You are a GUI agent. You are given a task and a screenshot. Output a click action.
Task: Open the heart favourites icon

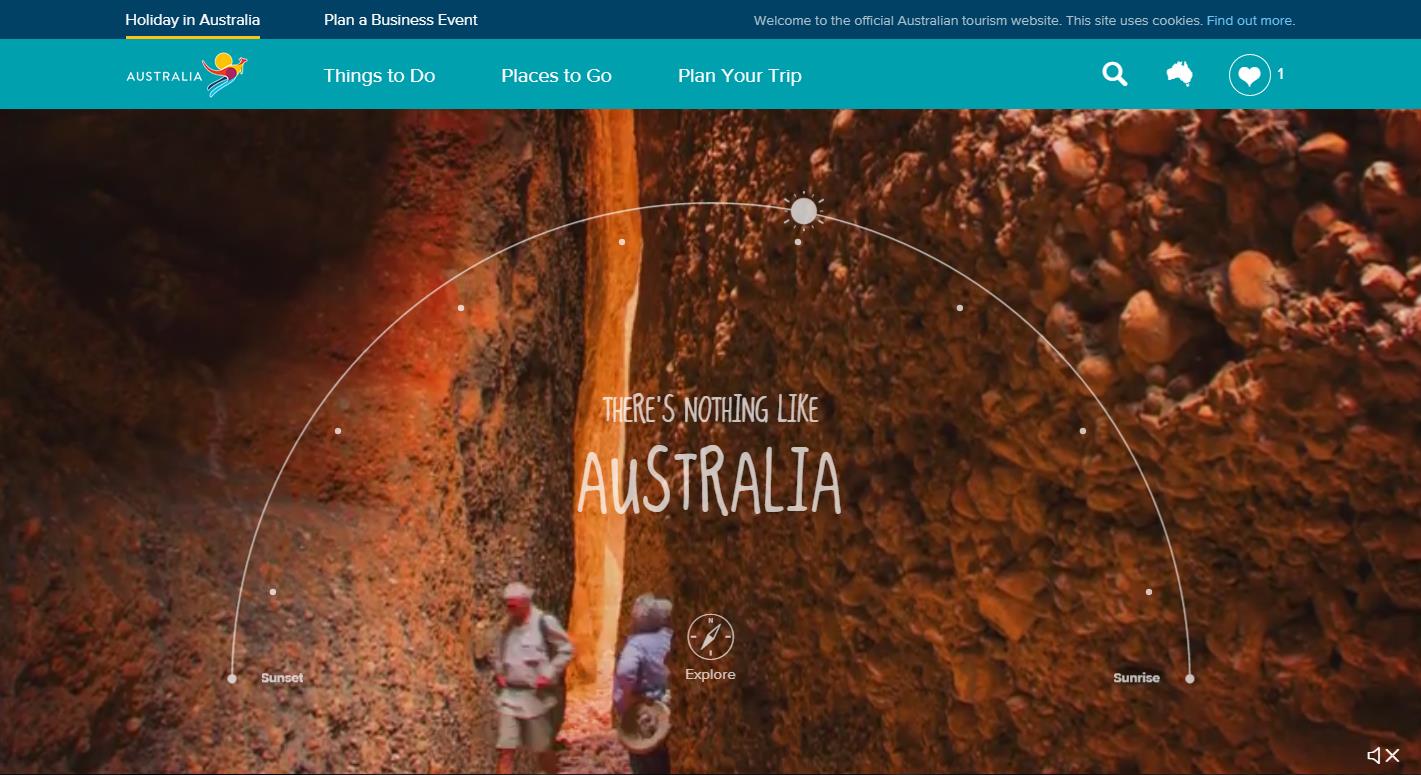point(1249,75)
